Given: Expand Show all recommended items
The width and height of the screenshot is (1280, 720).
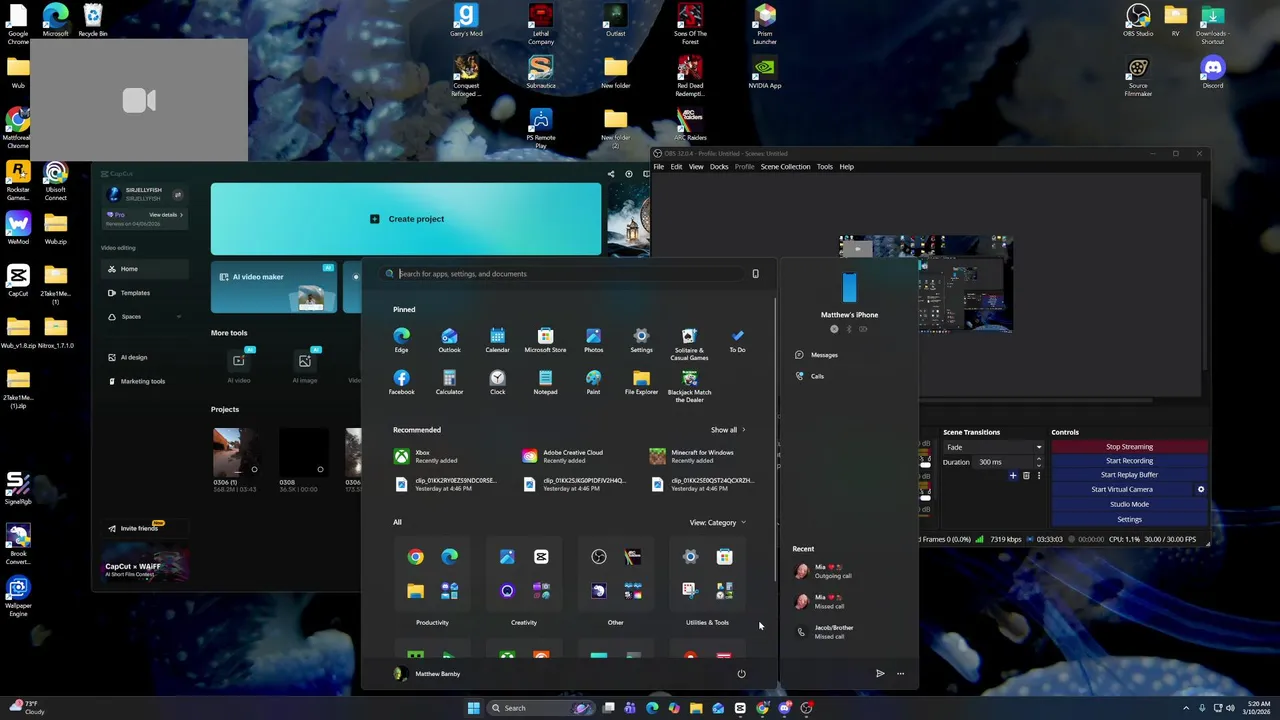Looking at the screenshot, I should click(x=728, y=430).
